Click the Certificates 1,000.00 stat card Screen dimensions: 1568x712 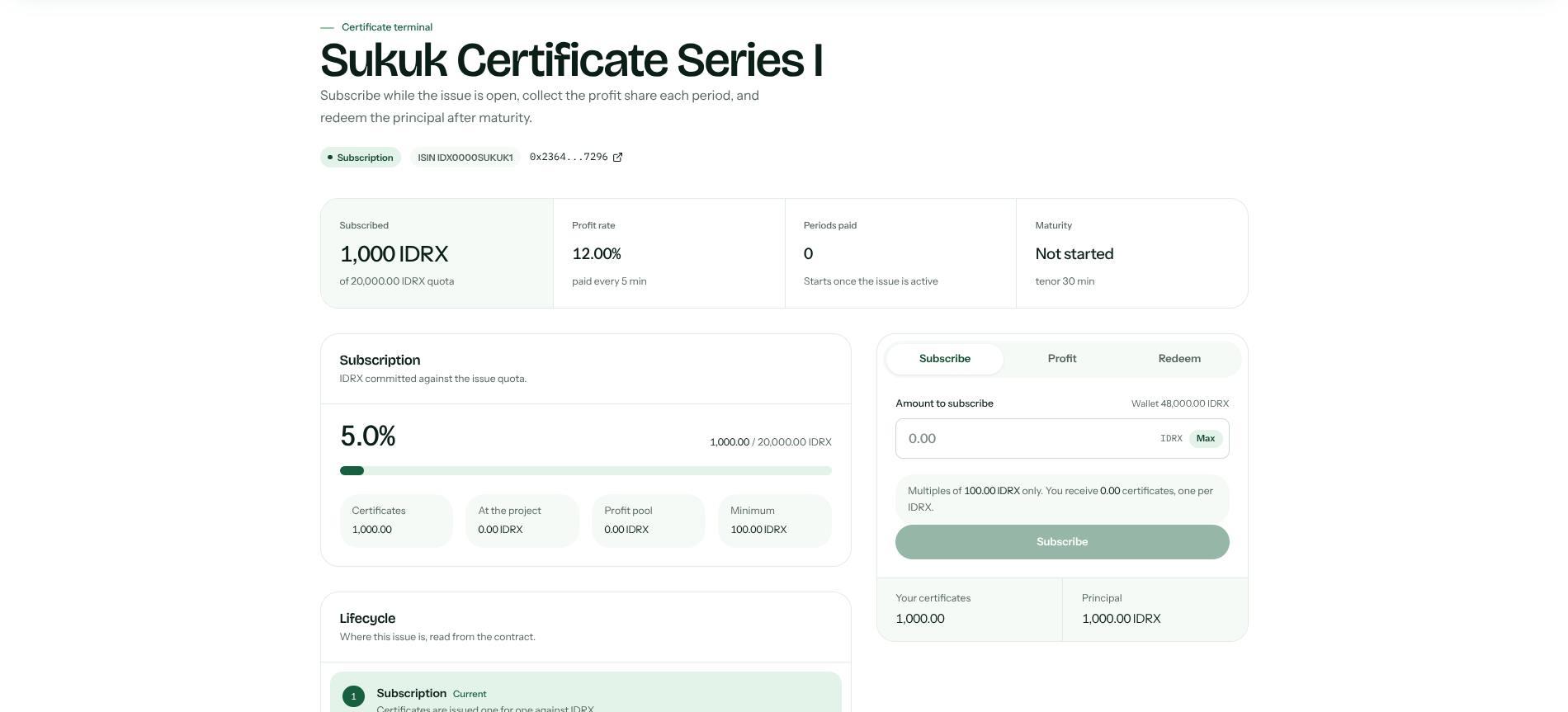tap(396, 521)
